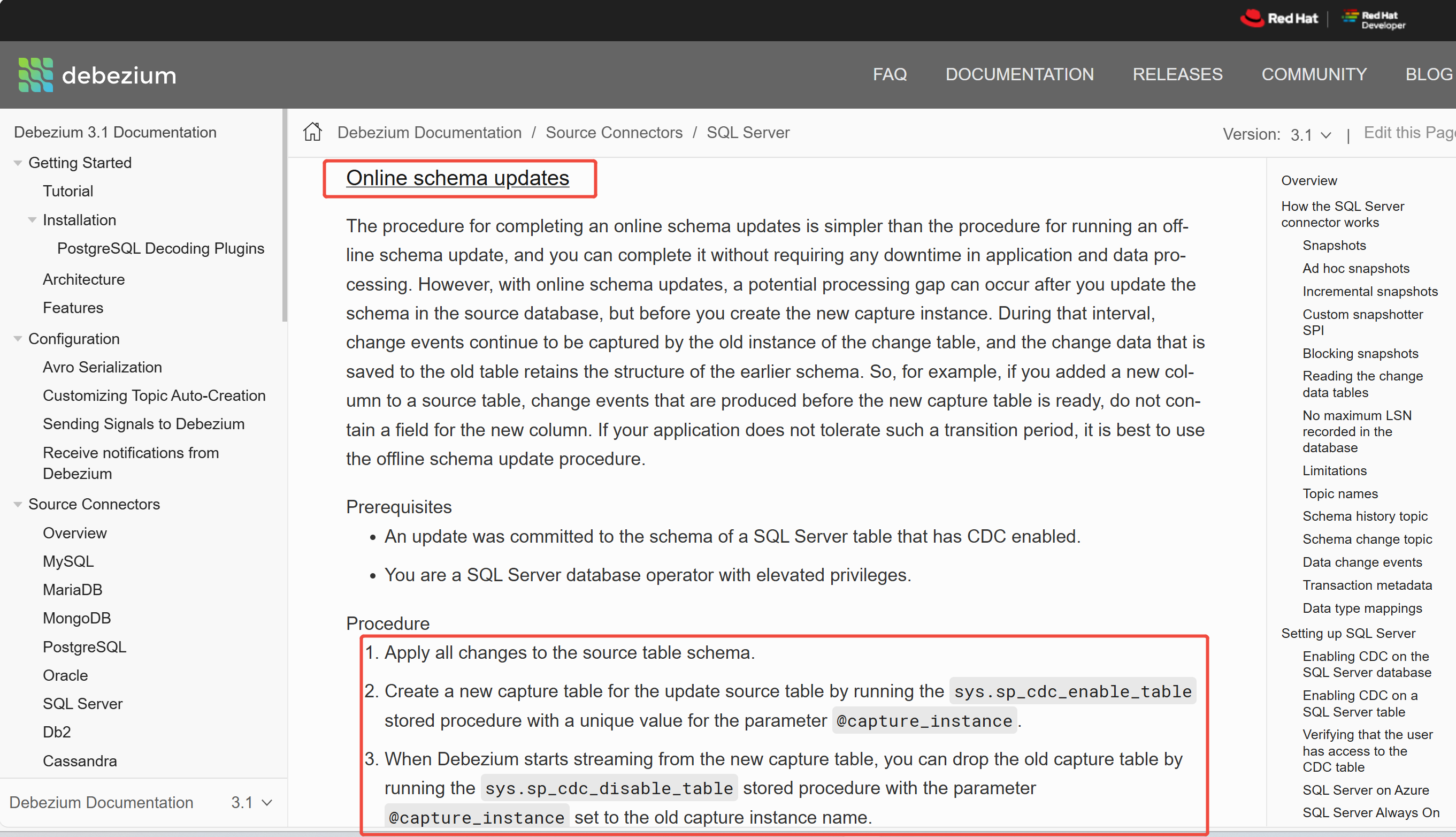Click the Online schema updates heading link
The height and width of the screenshot is (837, 1456).
(457, 178)
